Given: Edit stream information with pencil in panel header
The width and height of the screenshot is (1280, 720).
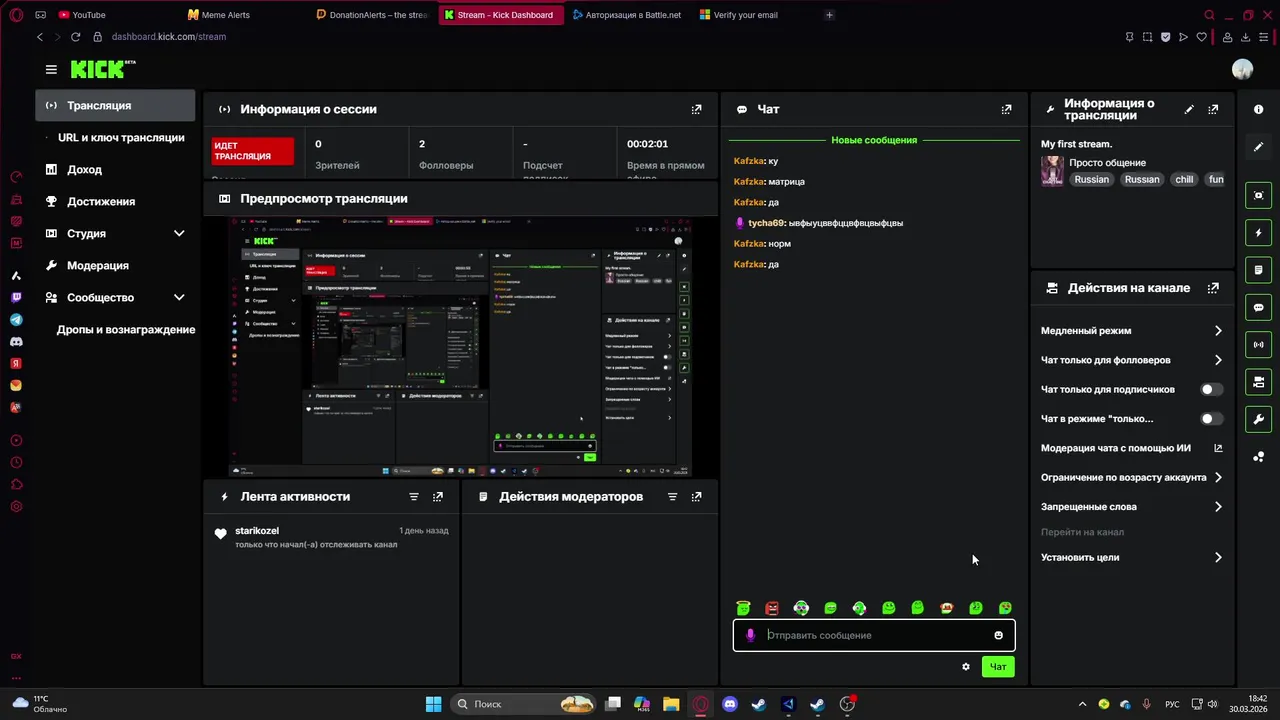Looking at the screenshot, I should pyautogui.click(x=1189, y=109).
